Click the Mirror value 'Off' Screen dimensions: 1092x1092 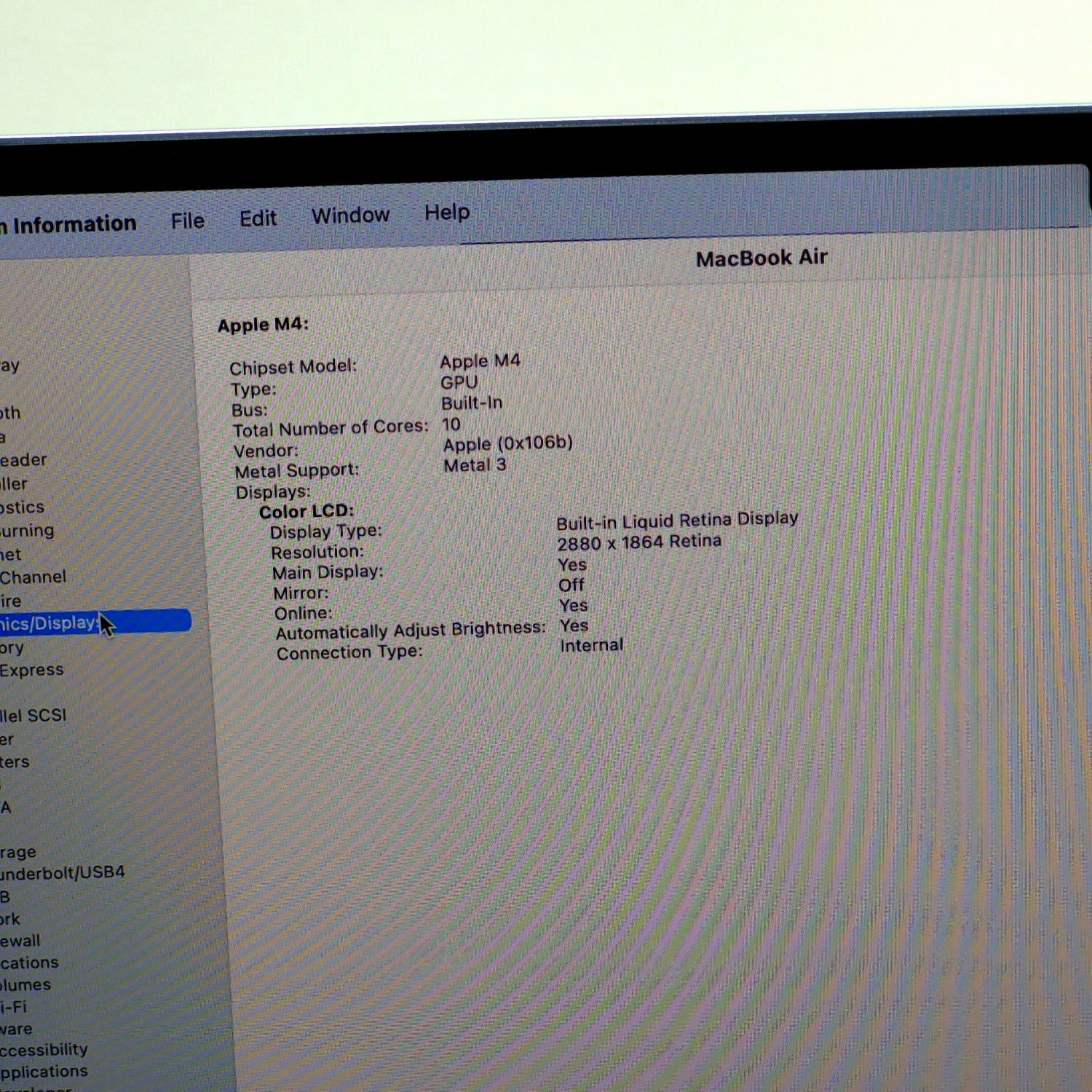point(571,585)
